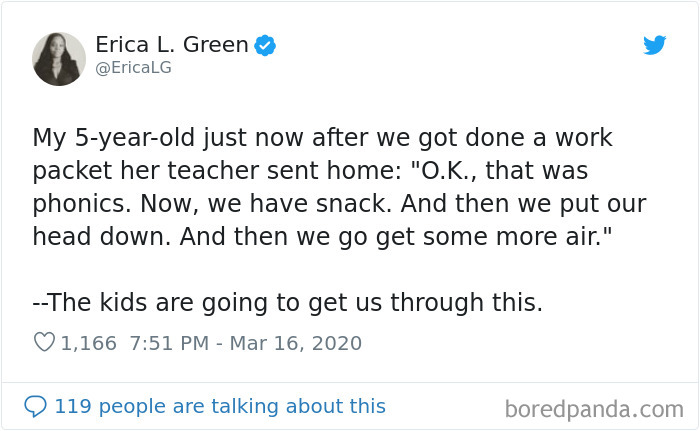Click the line "--The kids are going to get us through this."

[x=288, y=303]
